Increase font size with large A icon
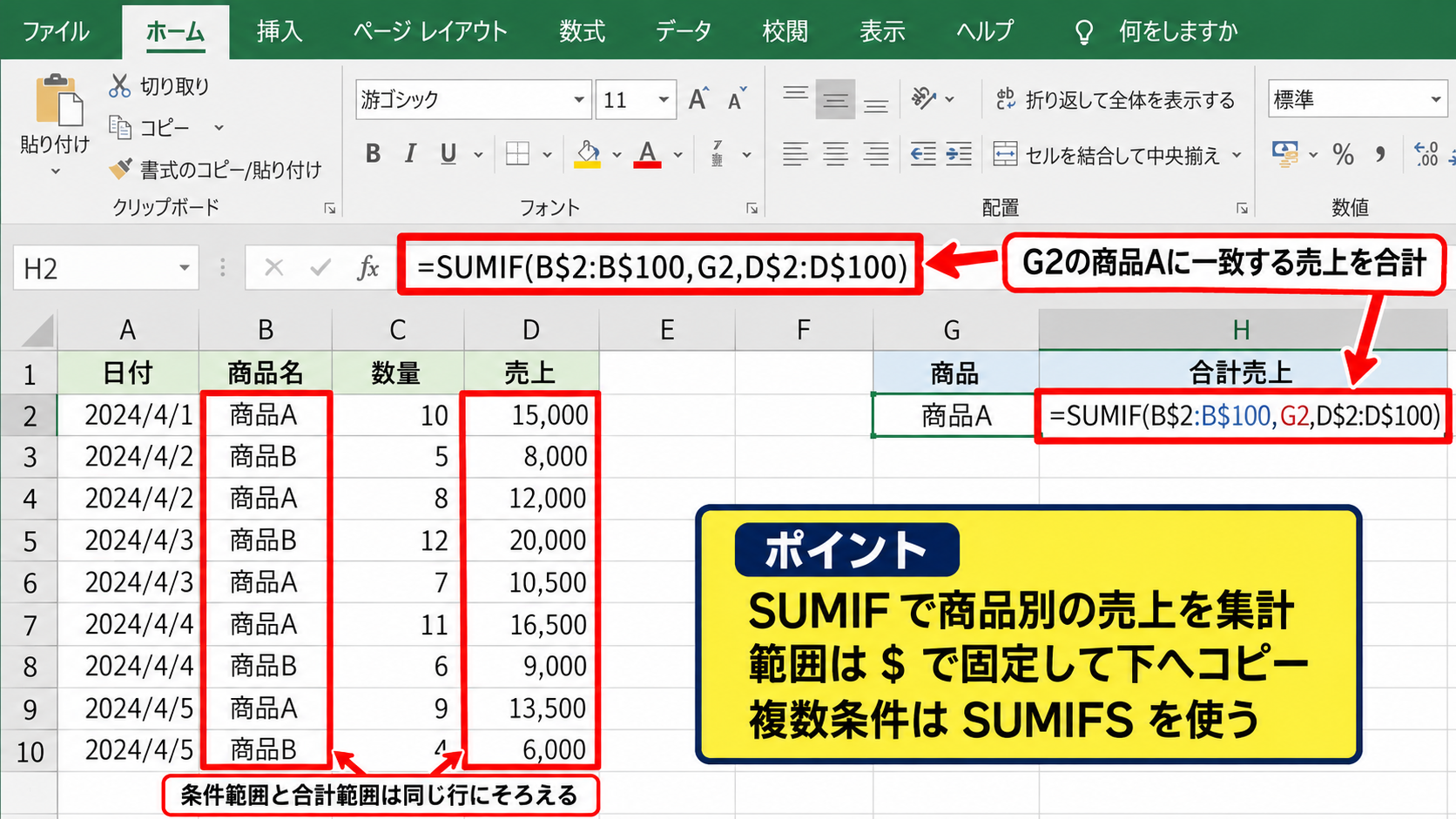Viewport: 1456px width, 819px height. 698,99
